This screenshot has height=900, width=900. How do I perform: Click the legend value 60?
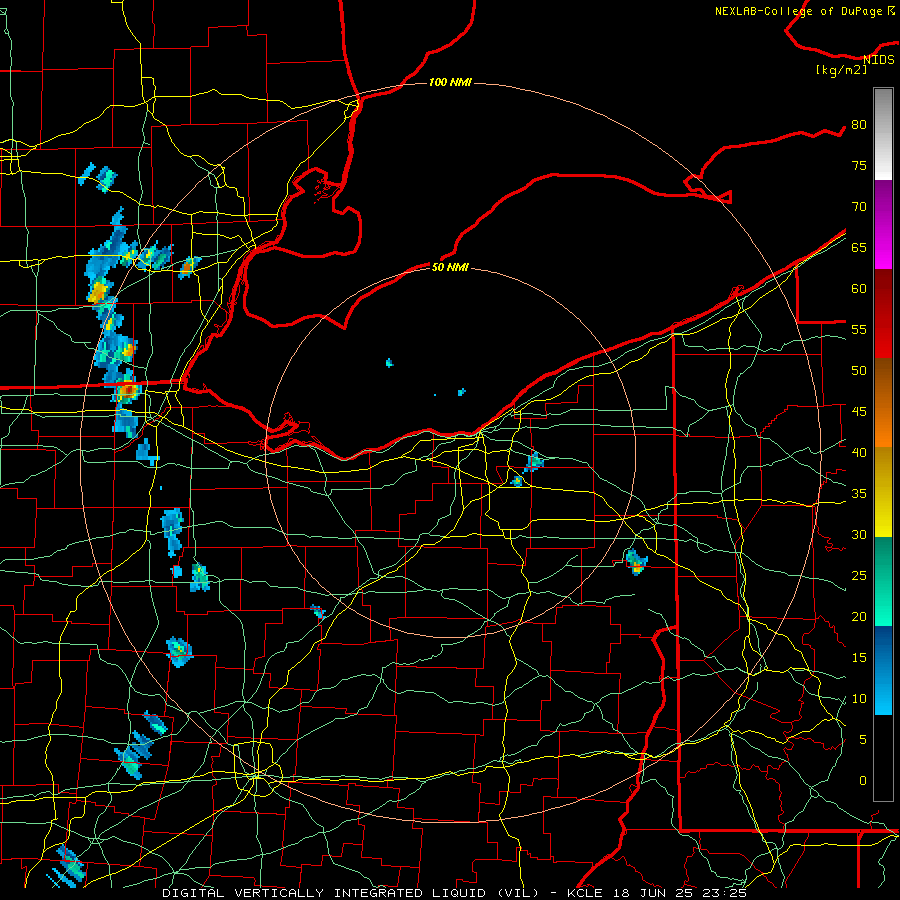click(x=859, y=288)
